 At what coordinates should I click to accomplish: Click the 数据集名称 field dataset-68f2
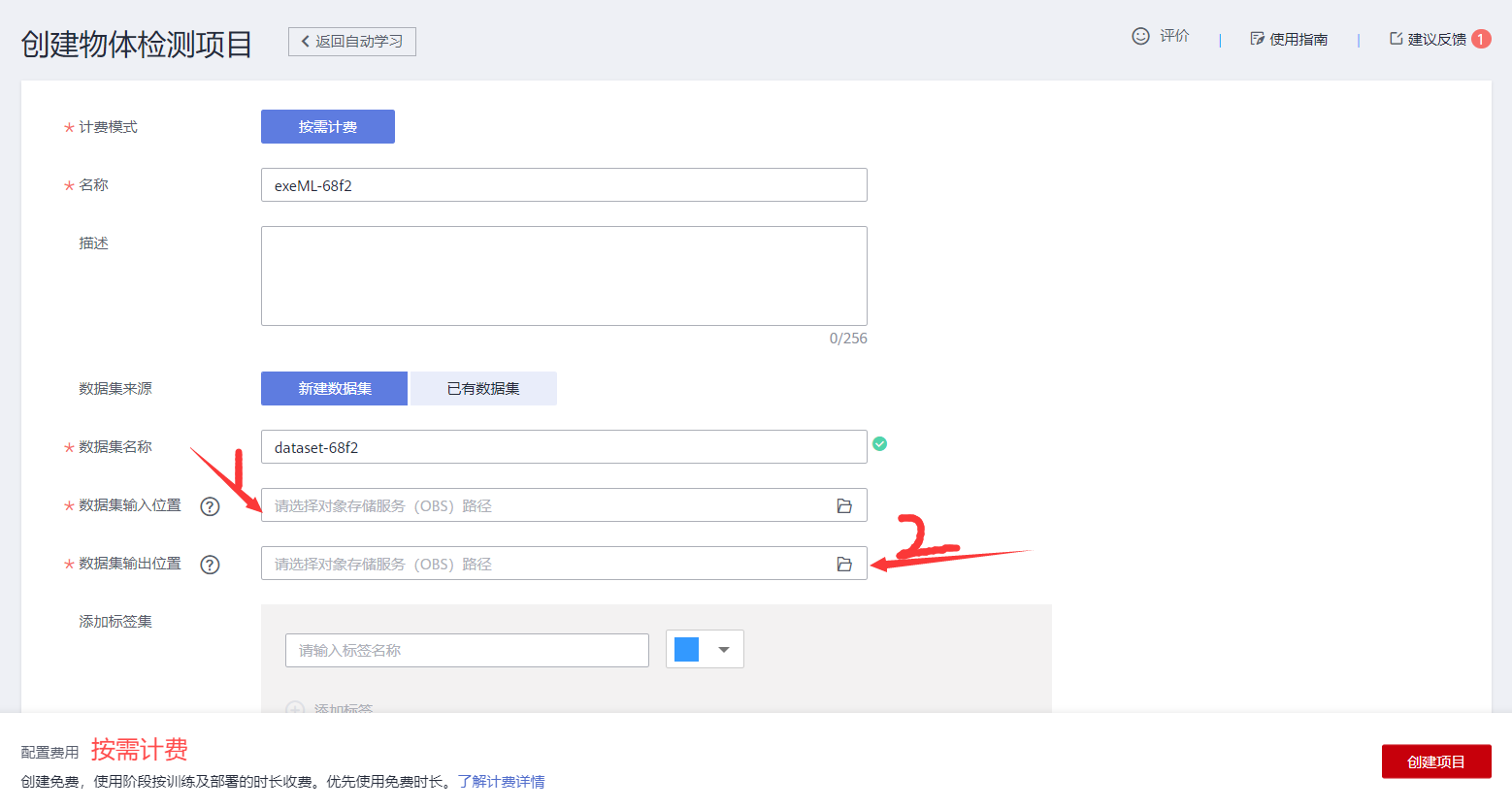click(564, 447)
